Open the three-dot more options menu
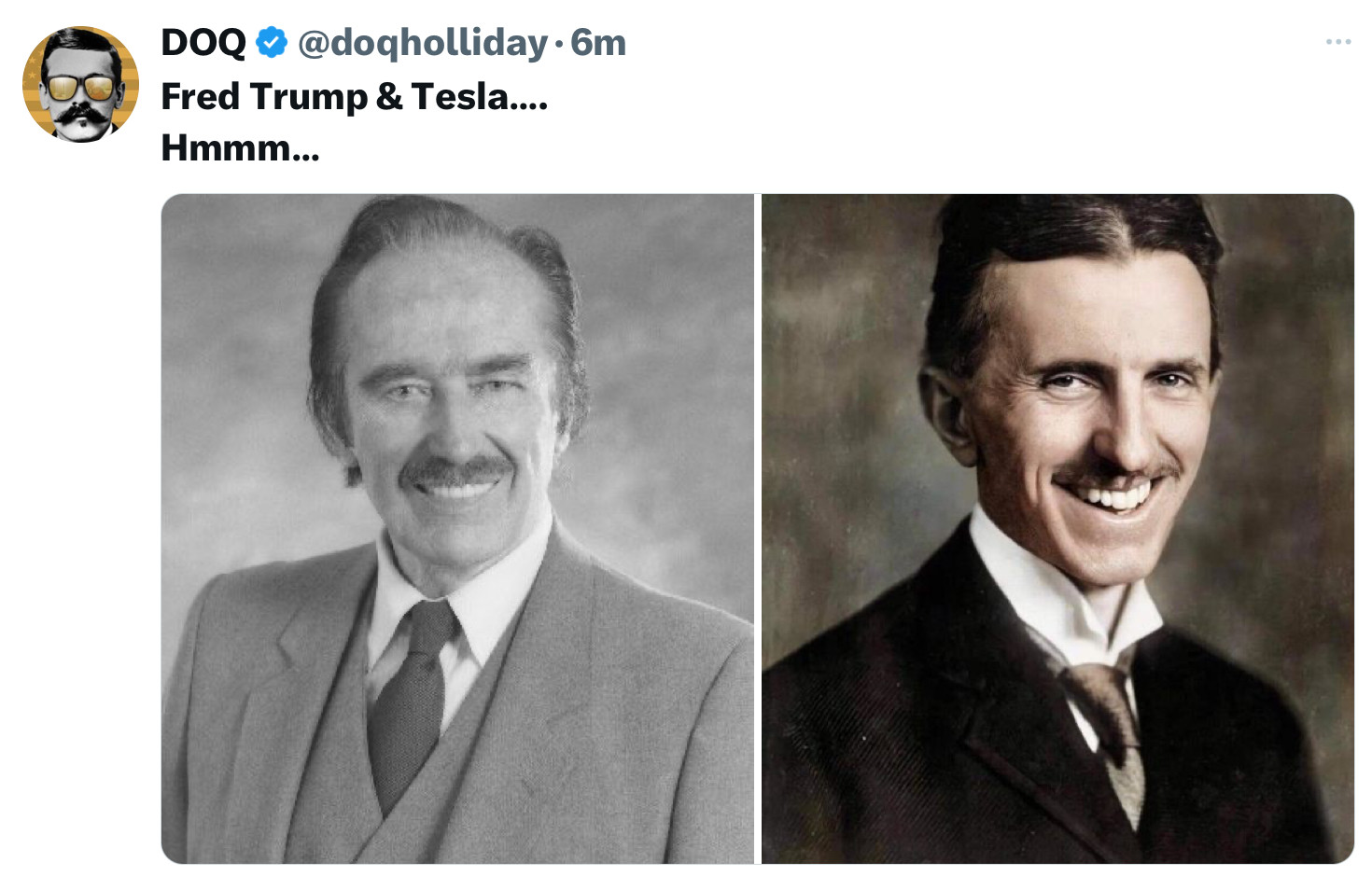Viewport: 1372px width, 890px height. coord(1338,42)
